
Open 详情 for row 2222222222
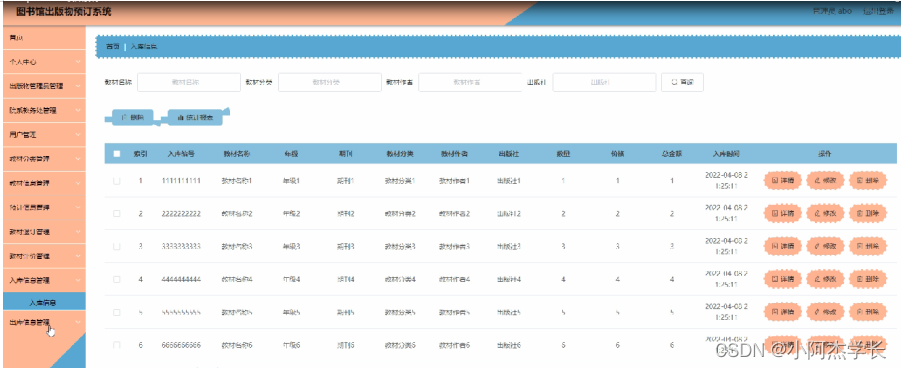(x=783, y=214)
